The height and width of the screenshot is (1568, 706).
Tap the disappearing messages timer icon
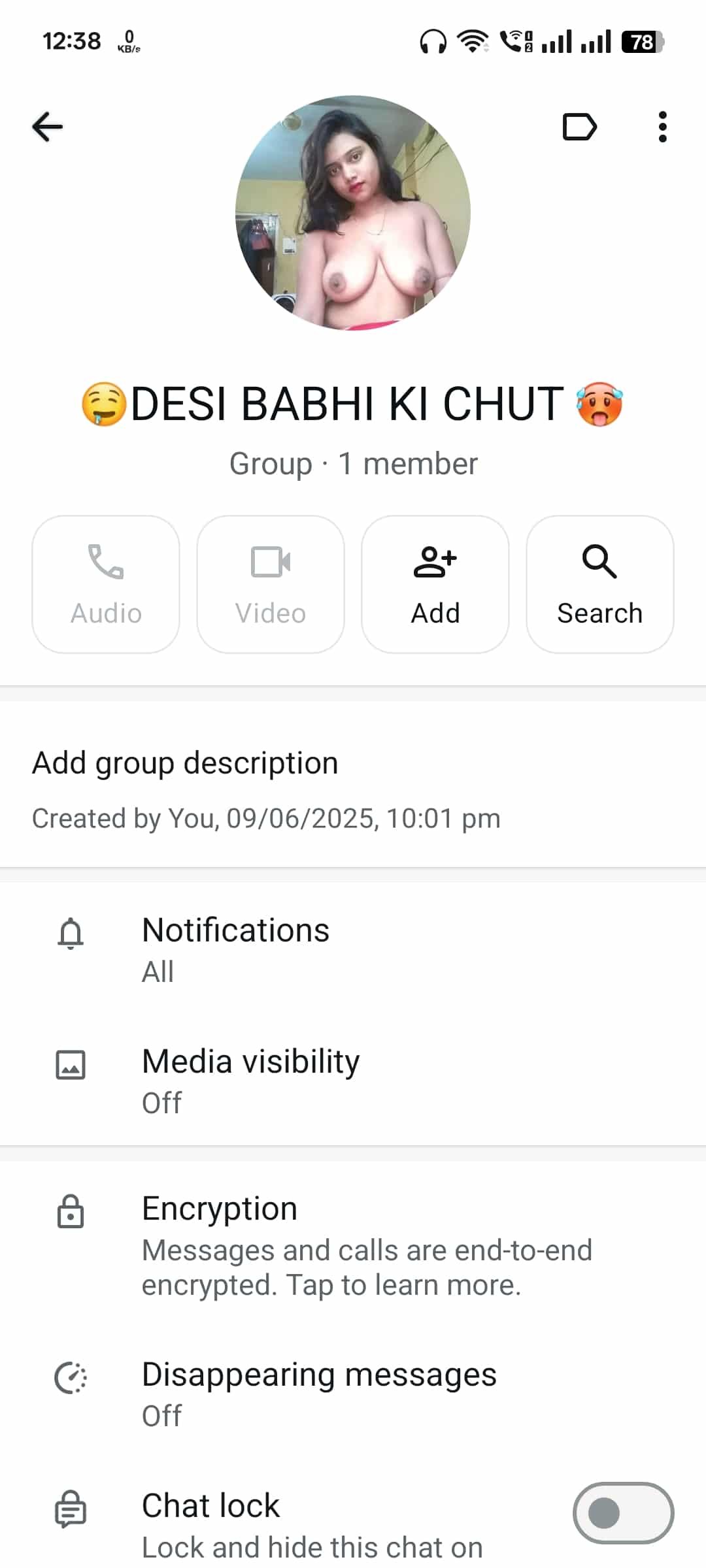pyautogui.click(x=71, y=1378)
